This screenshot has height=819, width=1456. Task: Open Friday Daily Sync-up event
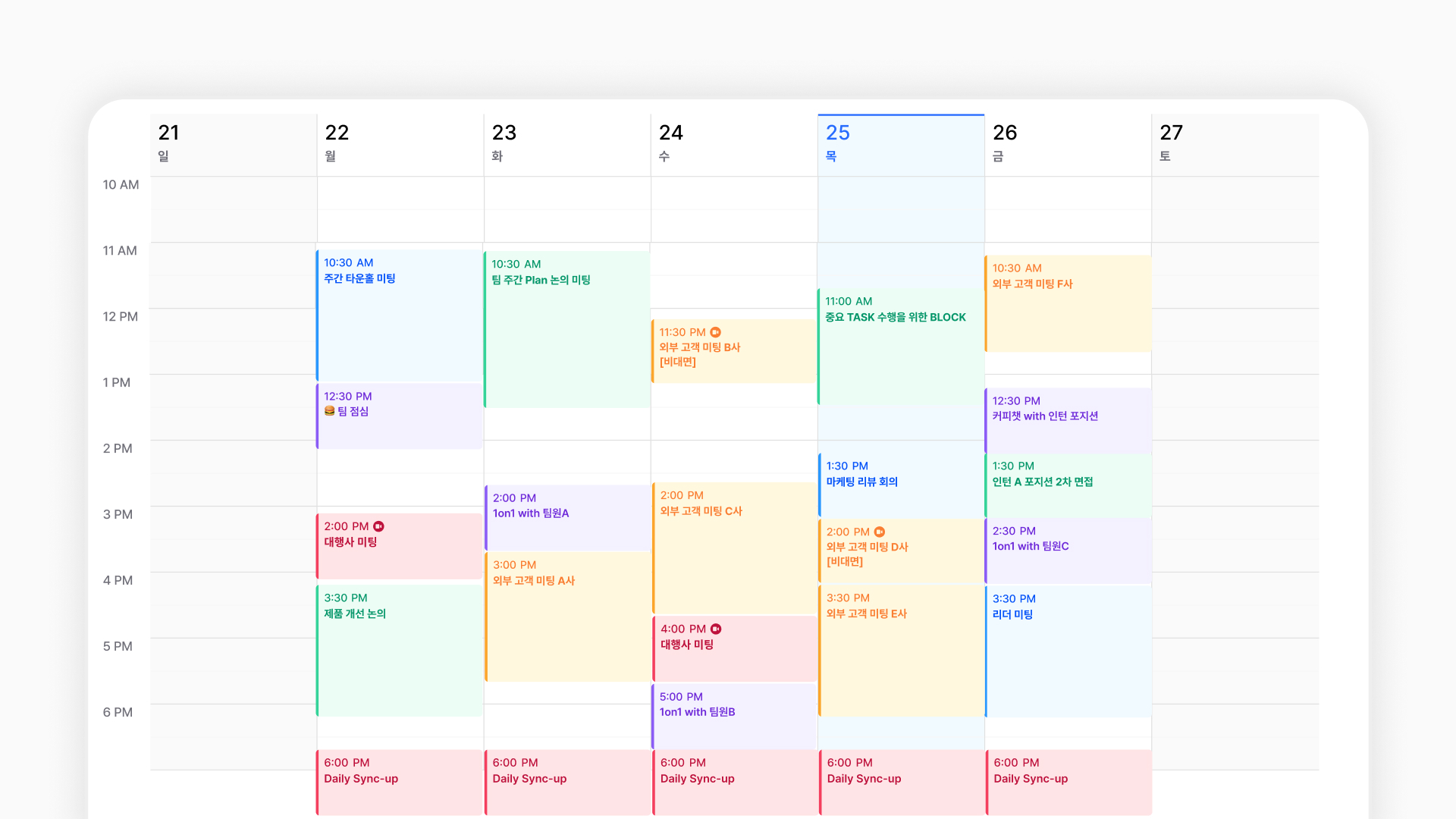pos(1067,781)
